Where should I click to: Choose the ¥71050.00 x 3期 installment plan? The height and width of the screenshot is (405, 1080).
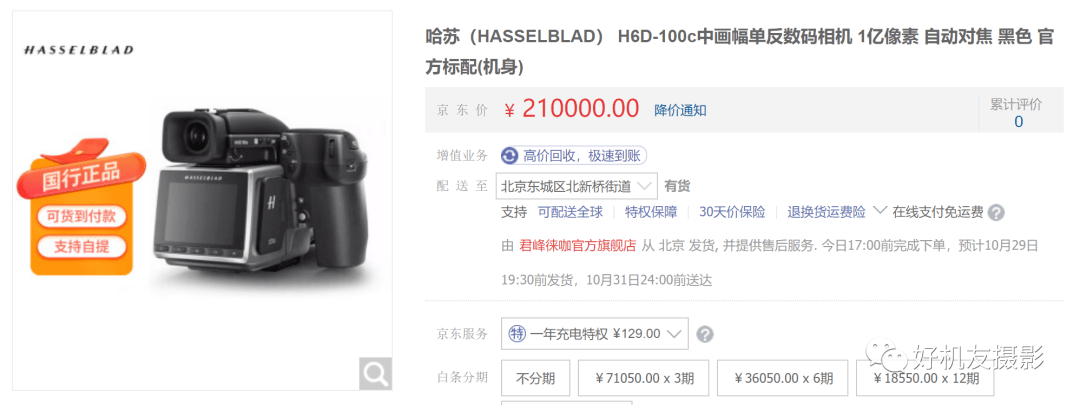[643, 378]
